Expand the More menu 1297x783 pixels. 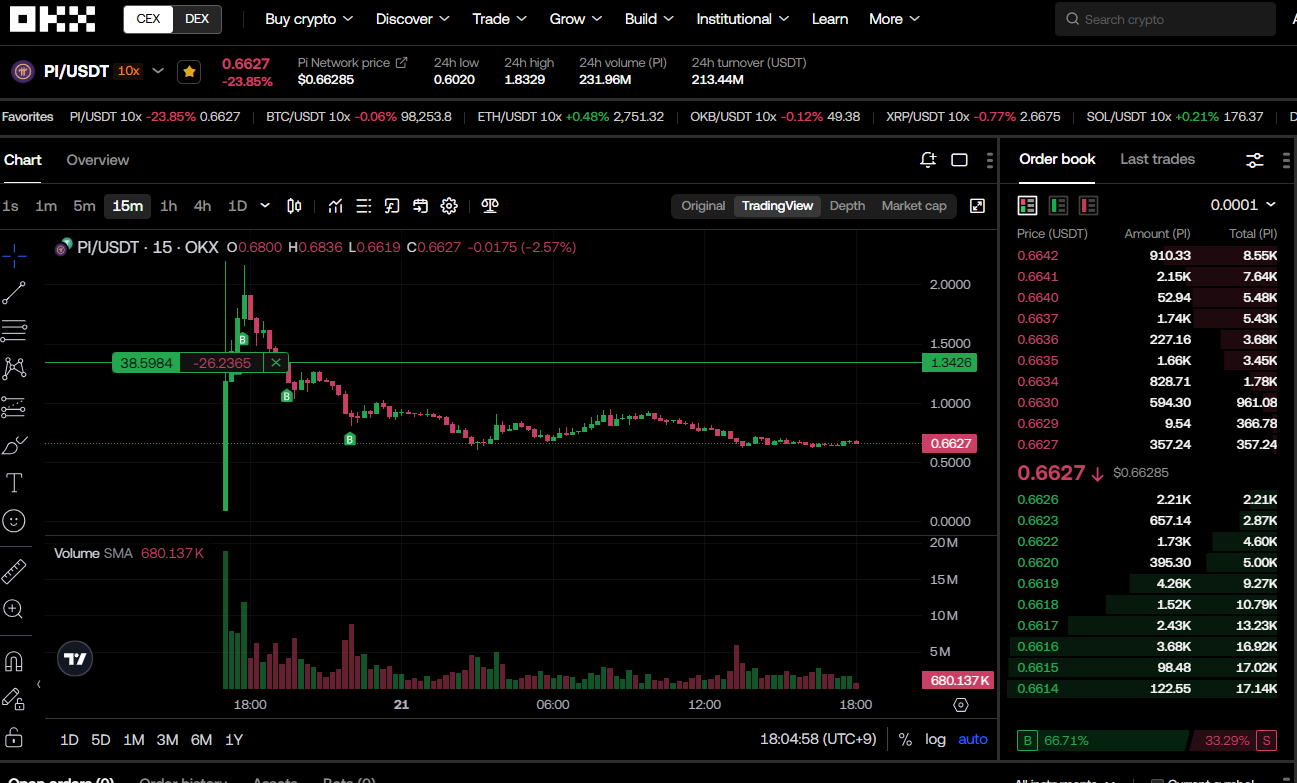pyautogui.click(x=895, y=19)
